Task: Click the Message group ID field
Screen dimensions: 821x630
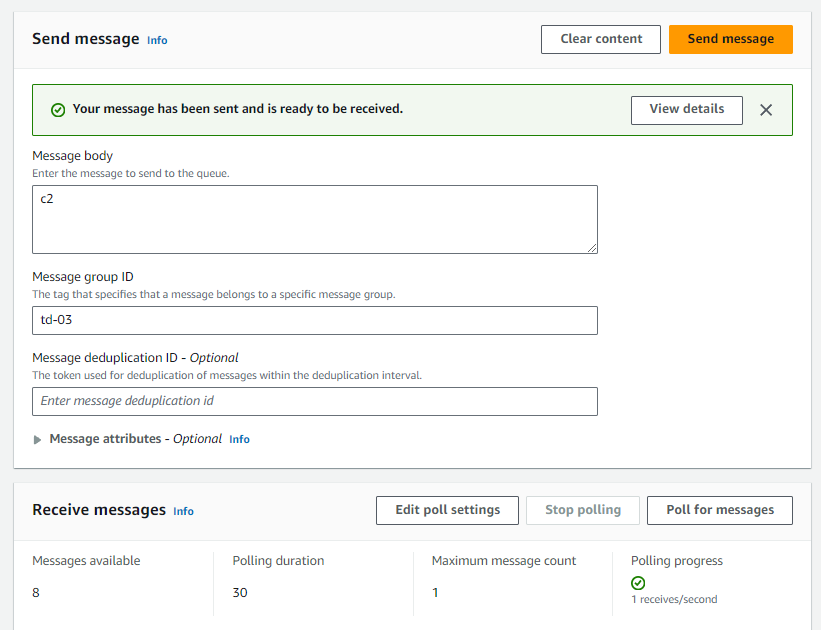Action: (314, 320)
